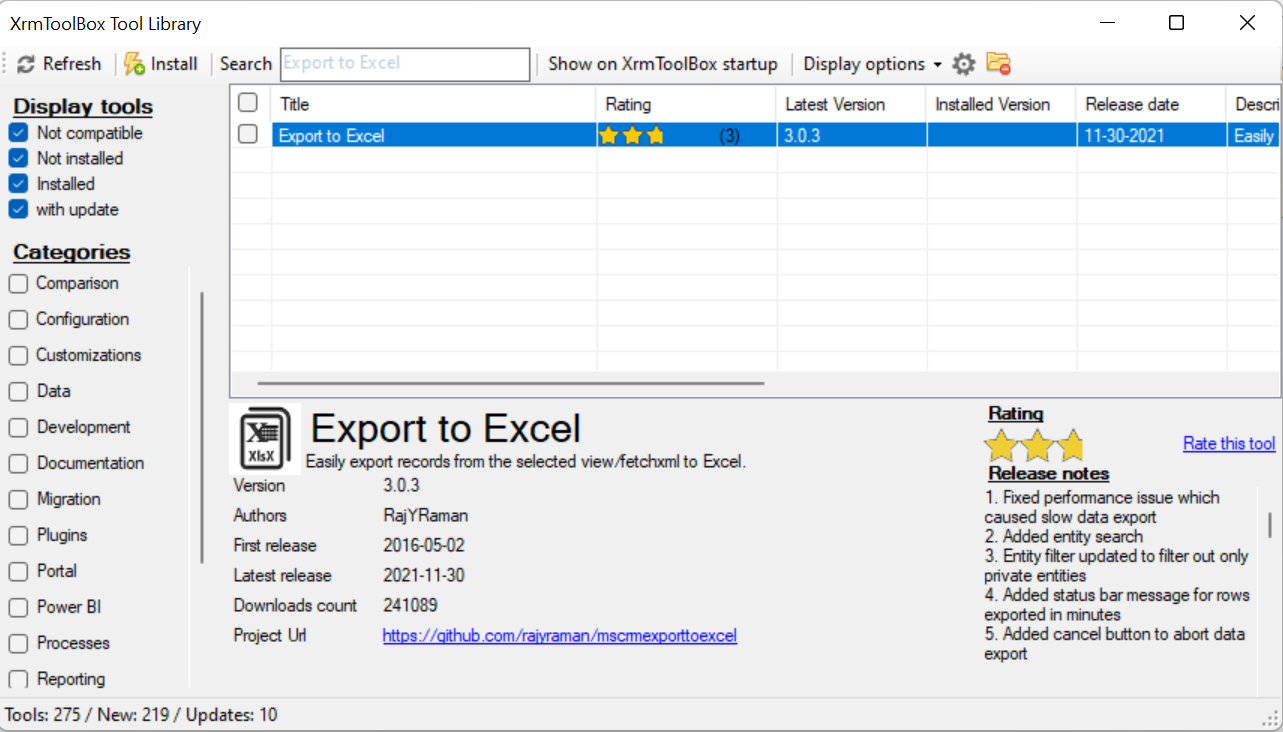Tick the checkbox on the Export to Excel row
This screenshot has width=1283, height=732.
pos(247,134)
